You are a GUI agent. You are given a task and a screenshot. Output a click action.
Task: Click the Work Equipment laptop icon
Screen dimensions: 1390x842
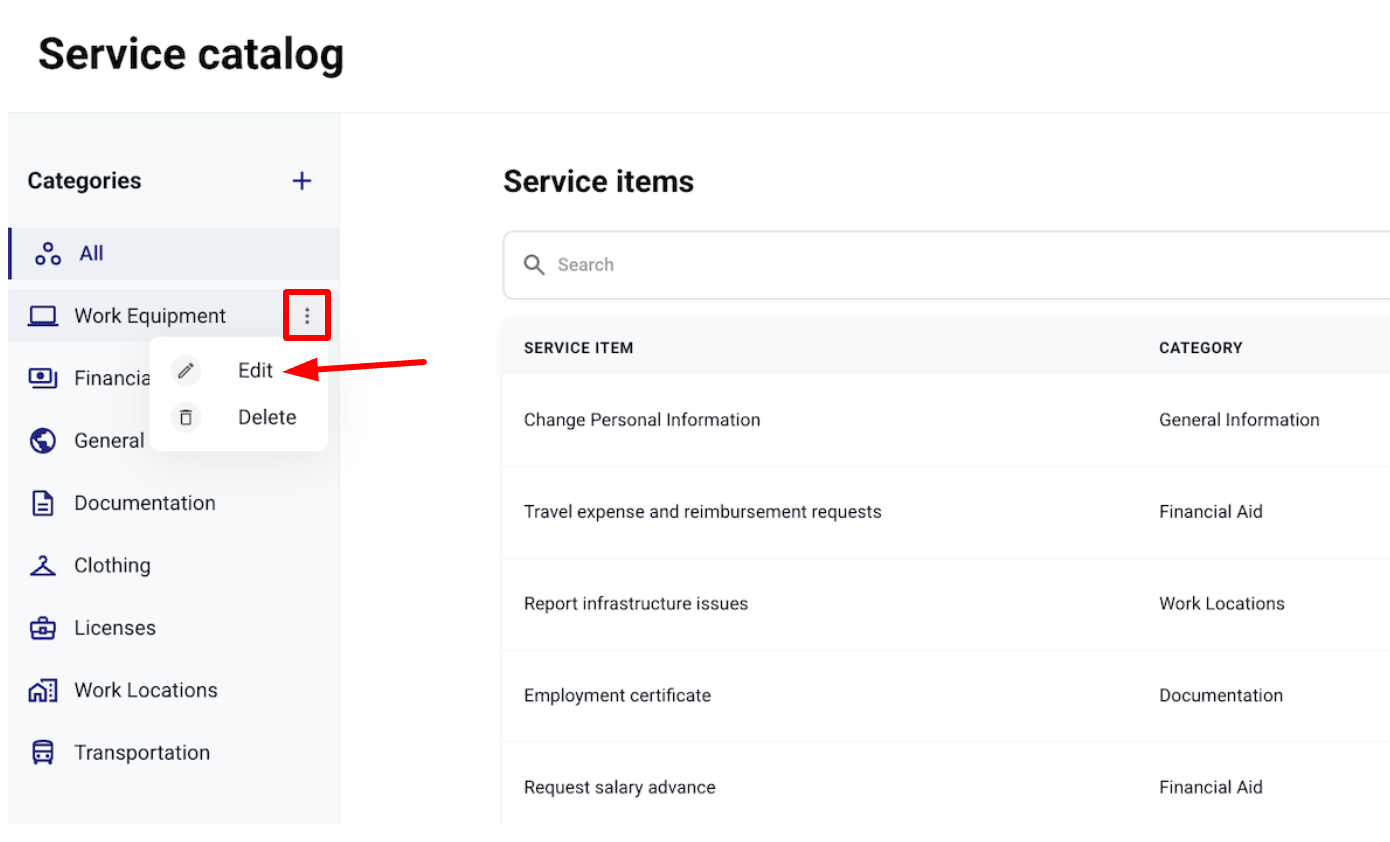(x=43, y=316)
